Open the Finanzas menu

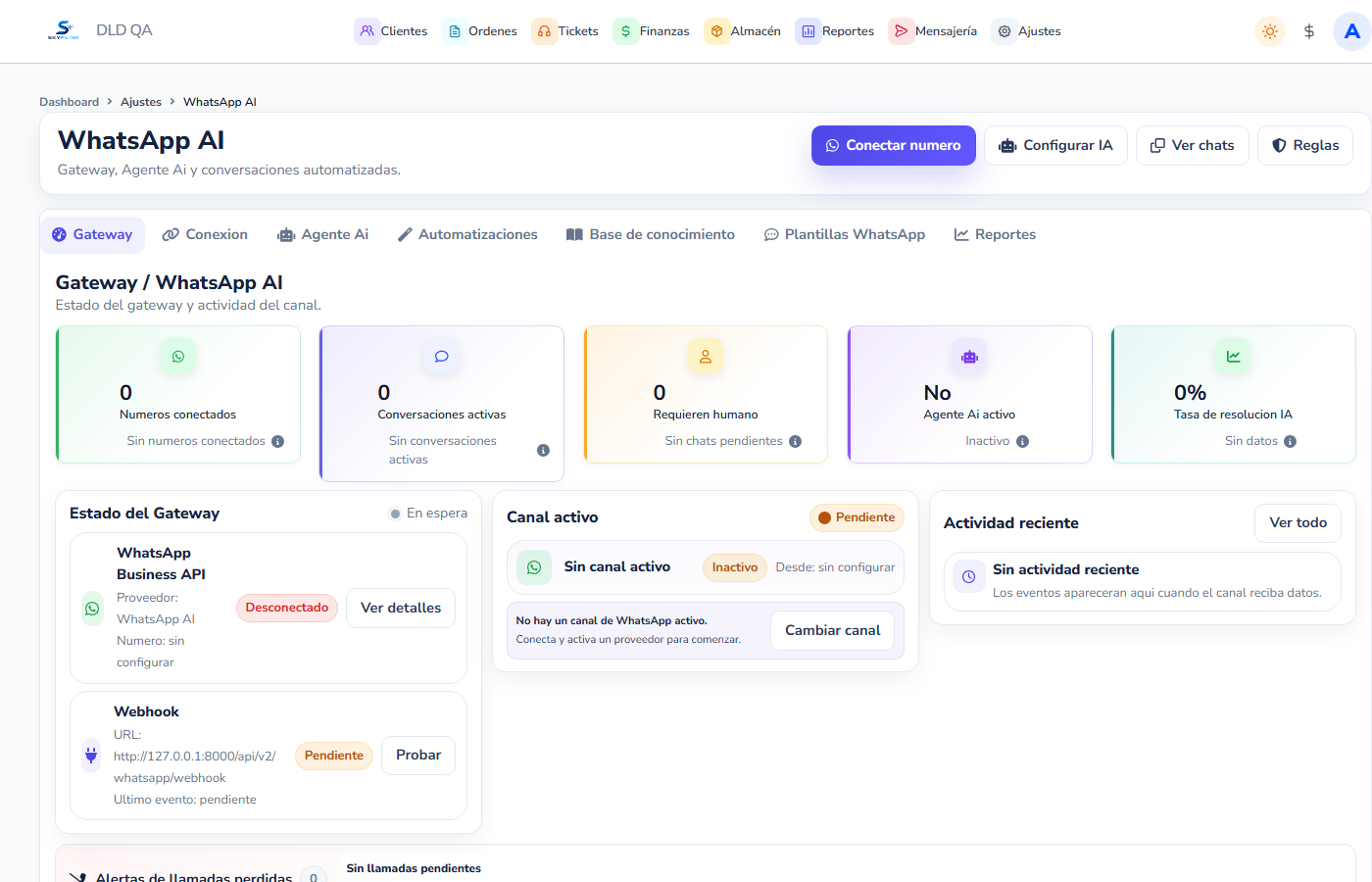pyautogui.click(x=652, y=31)
